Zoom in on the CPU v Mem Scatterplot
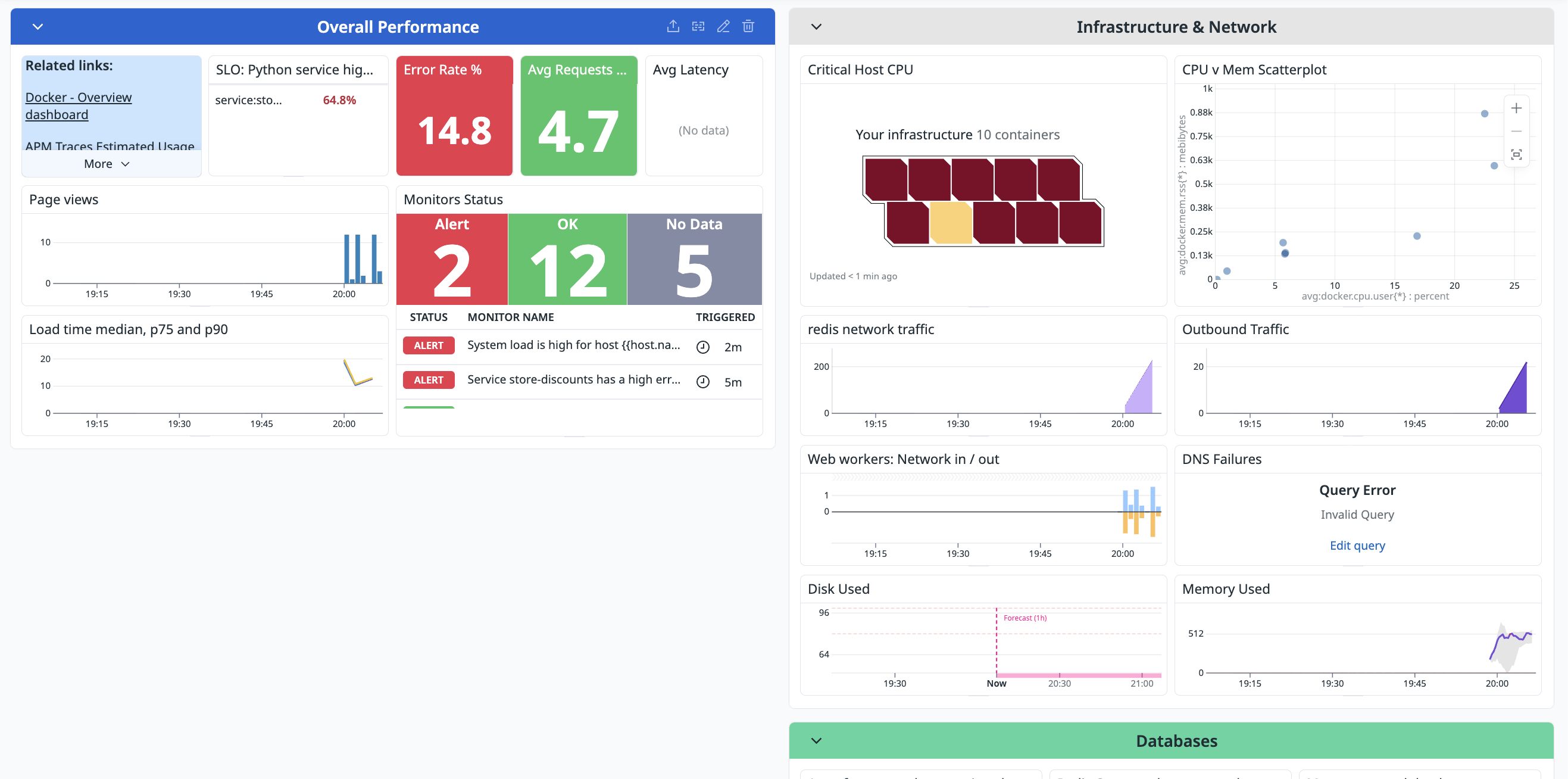 point(1516,108)
